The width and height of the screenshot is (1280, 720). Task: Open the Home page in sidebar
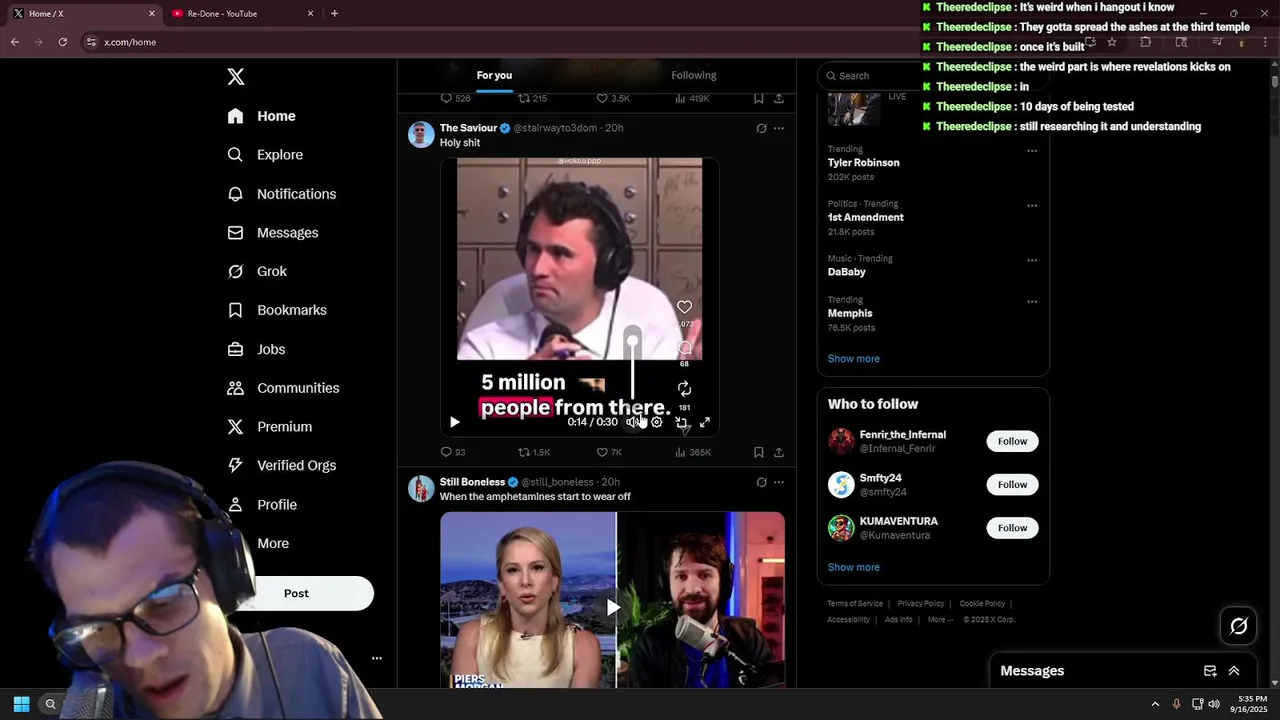[x=261, y=116]
